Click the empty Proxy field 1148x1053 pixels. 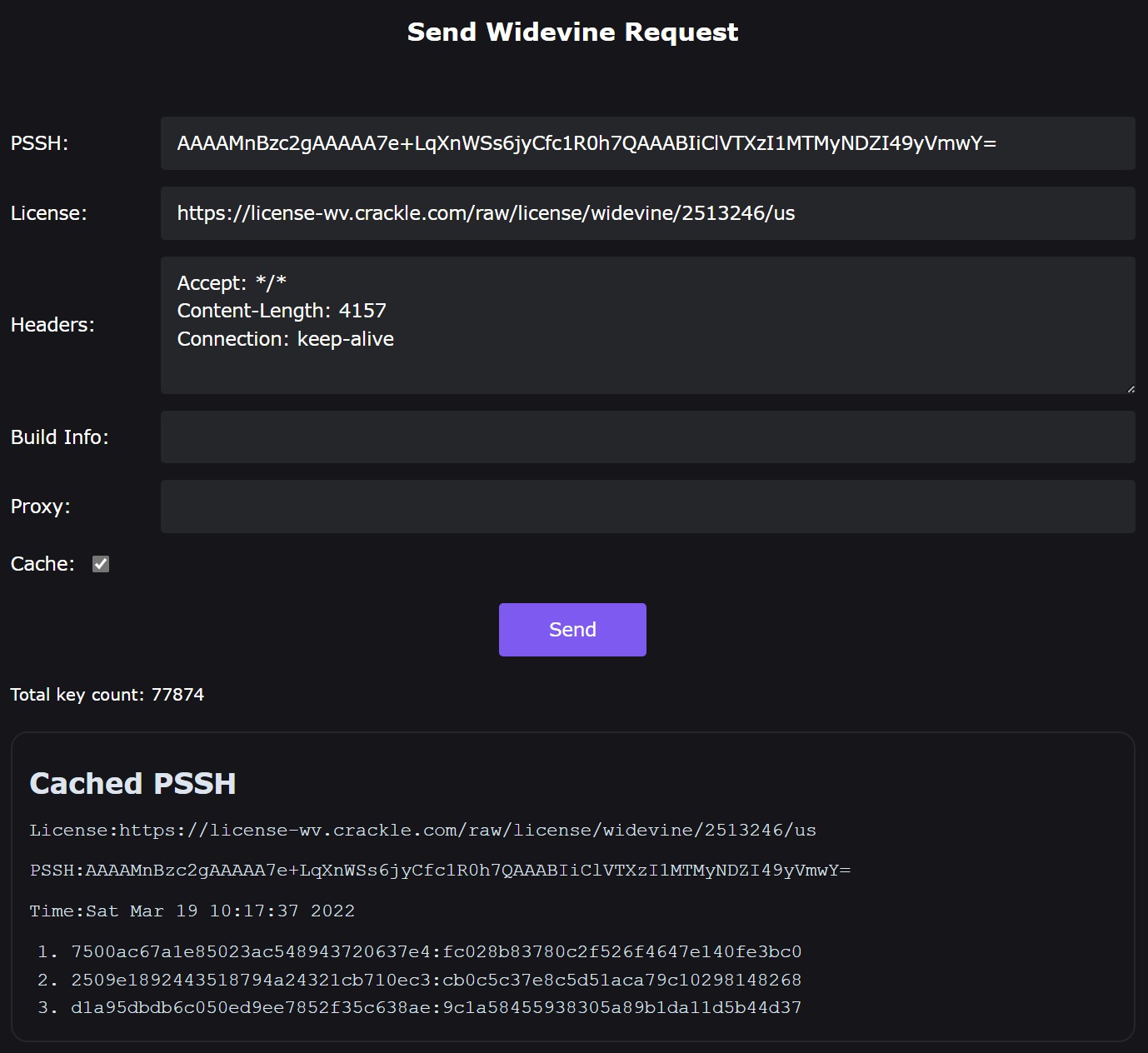coord(647,507)
